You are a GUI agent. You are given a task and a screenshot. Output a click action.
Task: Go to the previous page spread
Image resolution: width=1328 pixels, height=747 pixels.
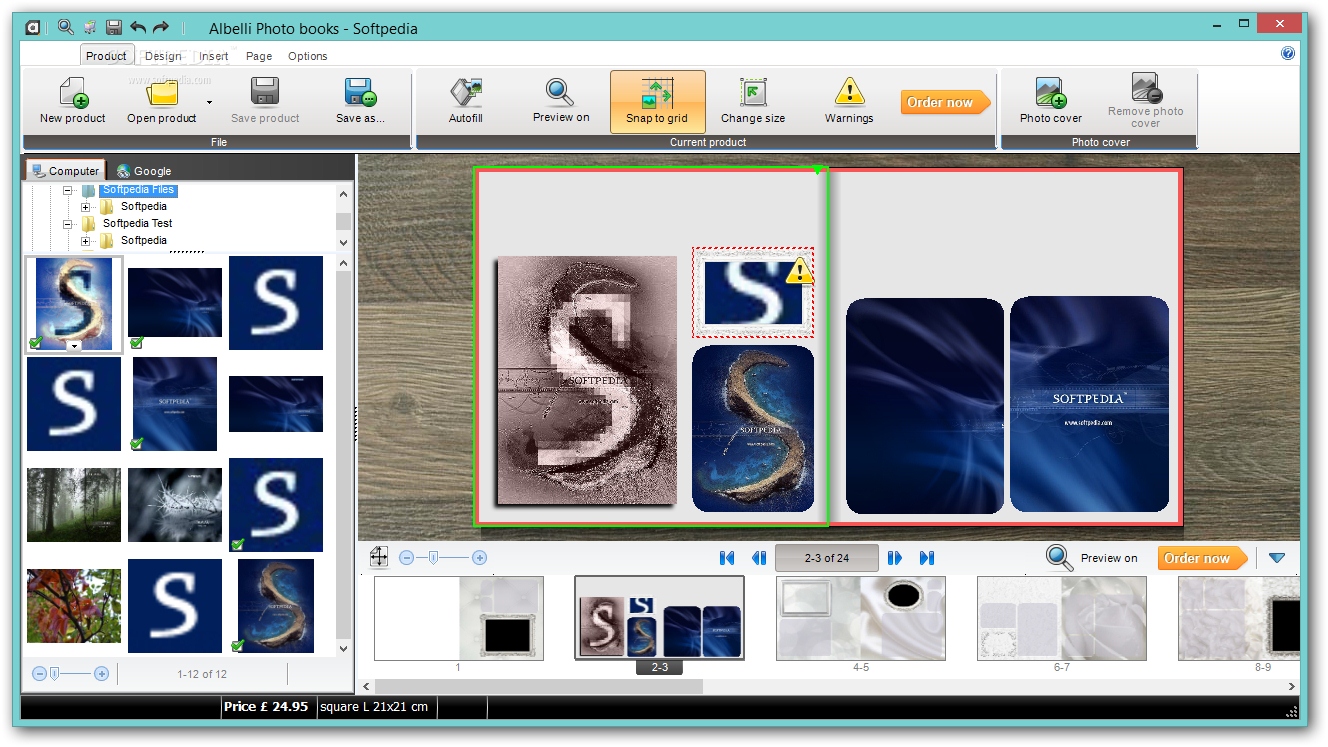coord(759,558)
